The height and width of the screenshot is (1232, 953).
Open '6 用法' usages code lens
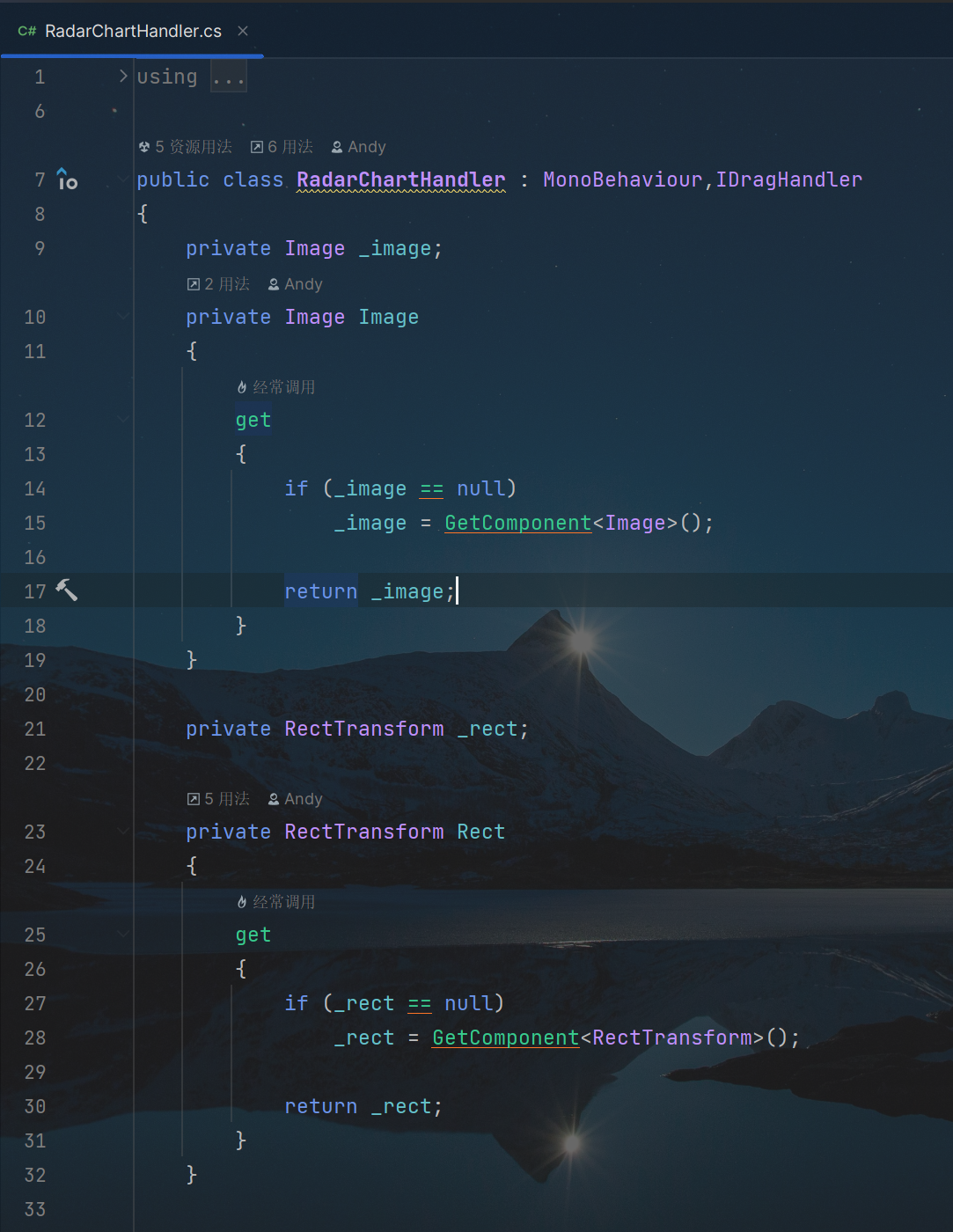[290, 147]
